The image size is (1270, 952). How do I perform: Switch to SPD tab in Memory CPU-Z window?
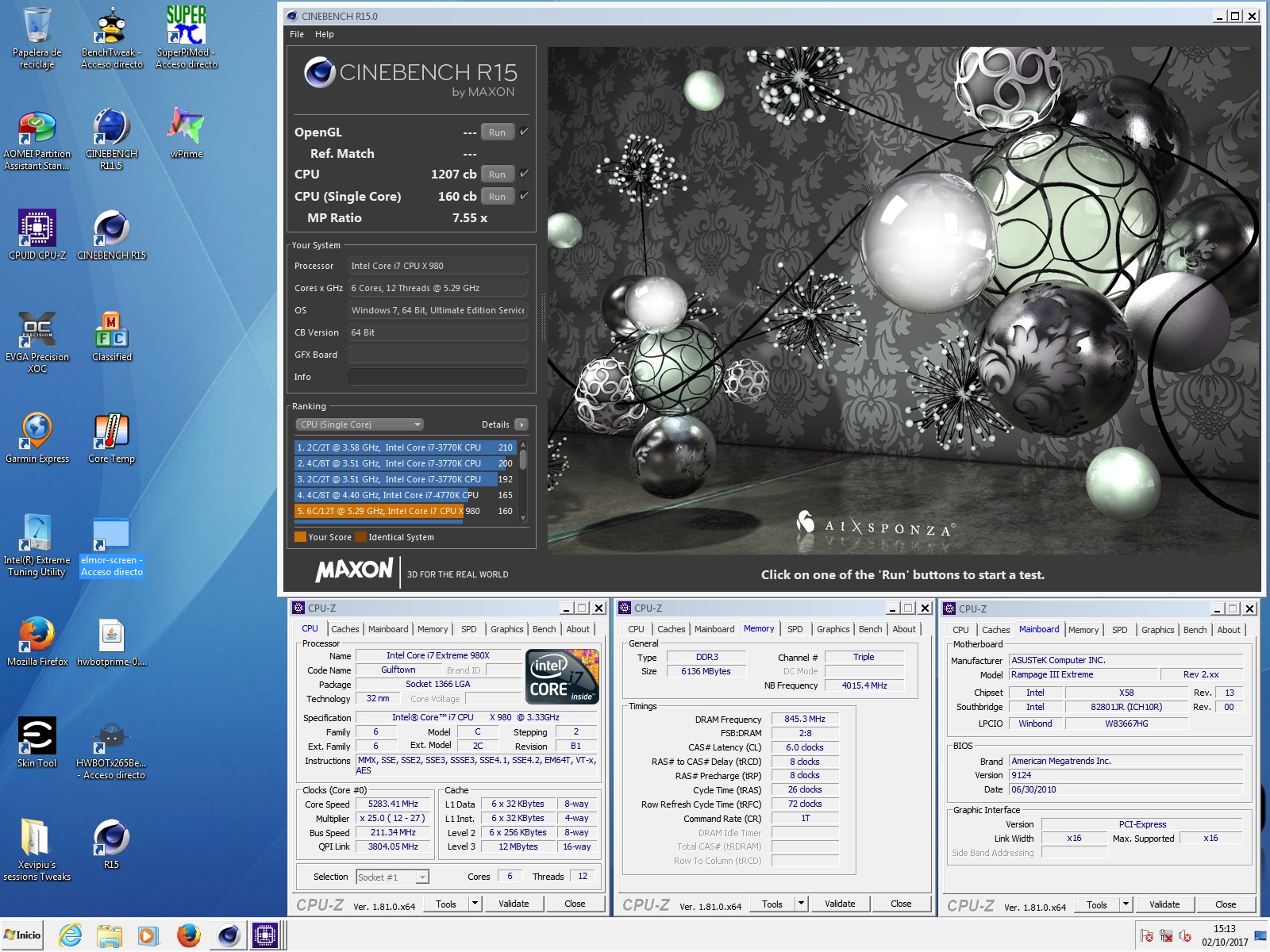(795, 629)
